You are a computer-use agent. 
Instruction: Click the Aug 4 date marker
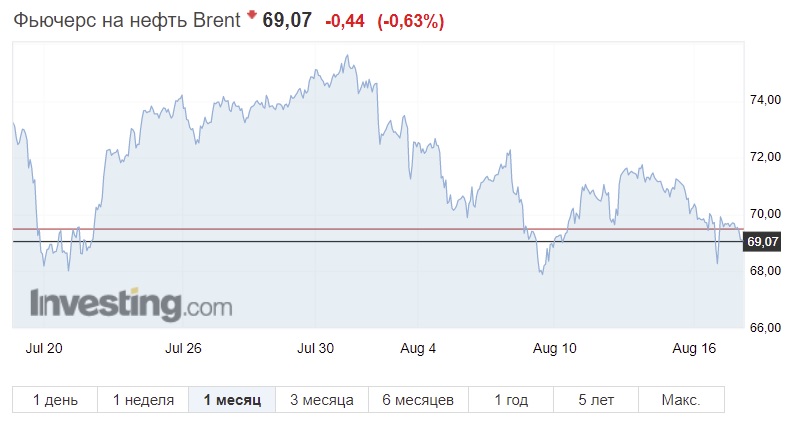(418, 348)
